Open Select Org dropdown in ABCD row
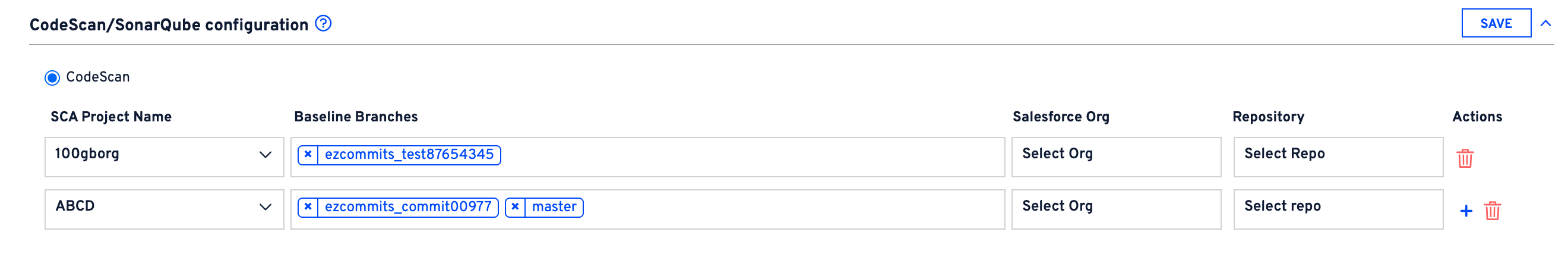 click(x=1115, y=209)
